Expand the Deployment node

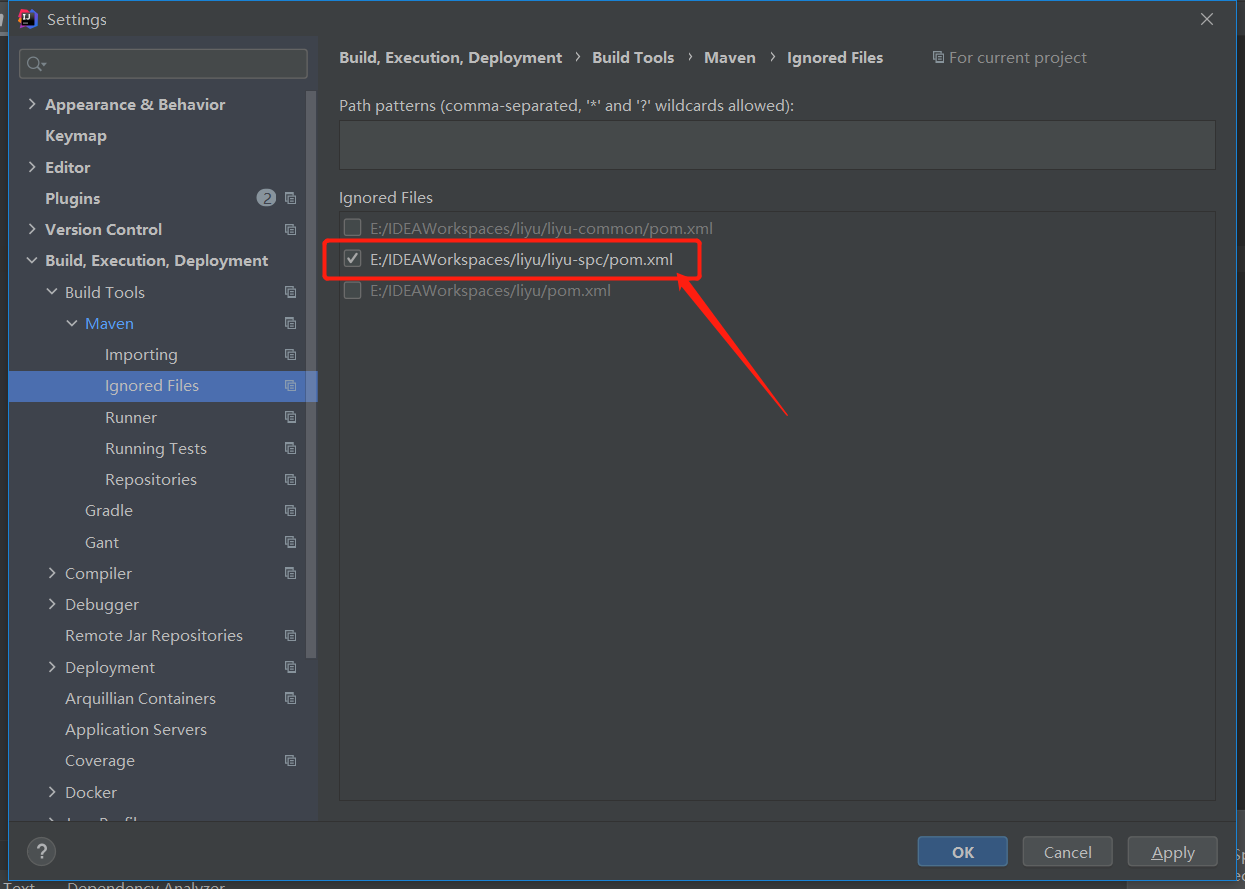tap(52, 667)
